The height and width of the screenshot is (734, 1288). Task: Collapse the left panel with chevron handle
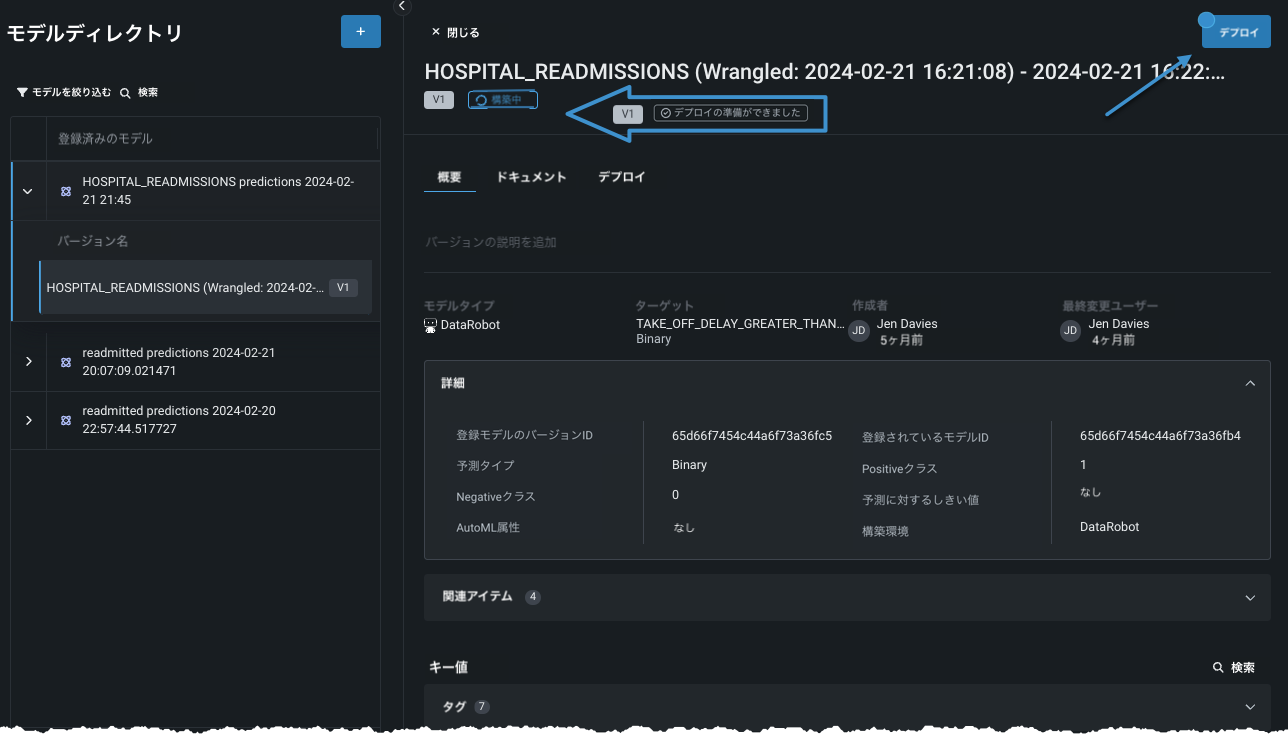[402, 7]
